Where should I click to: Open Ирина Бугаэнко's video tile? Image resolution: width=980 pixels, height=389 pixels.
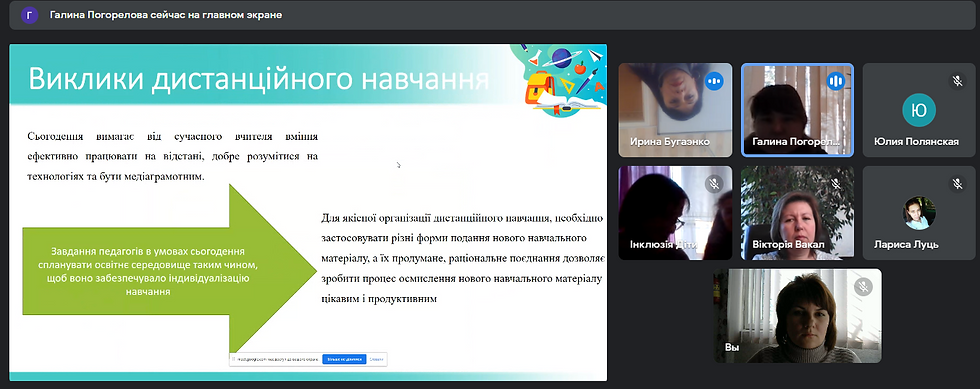point(675,109)
